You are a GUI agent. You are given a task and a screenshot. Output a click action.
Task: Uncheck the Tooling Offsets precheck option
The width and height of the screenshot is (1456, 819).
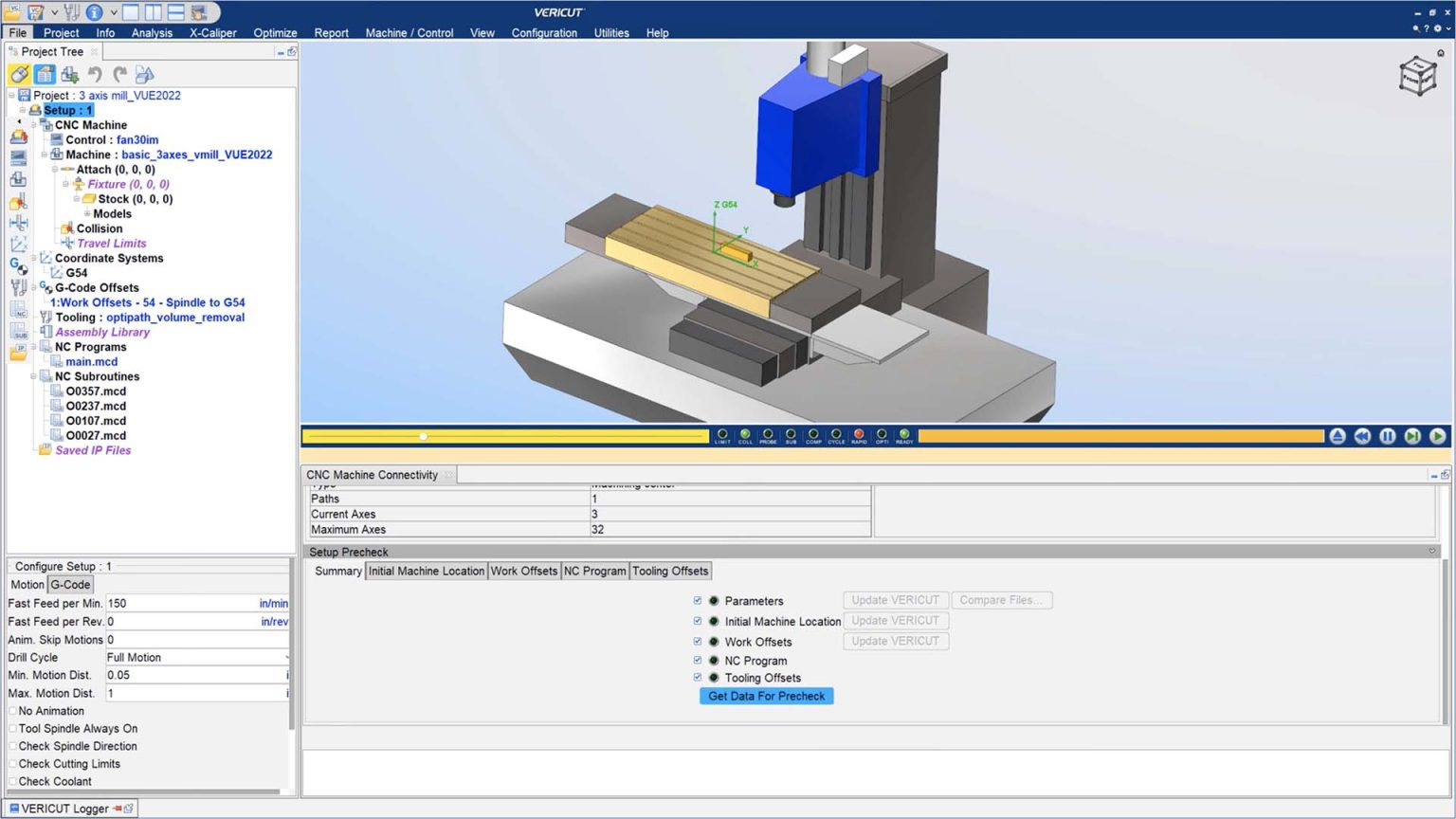coord(697,678)
